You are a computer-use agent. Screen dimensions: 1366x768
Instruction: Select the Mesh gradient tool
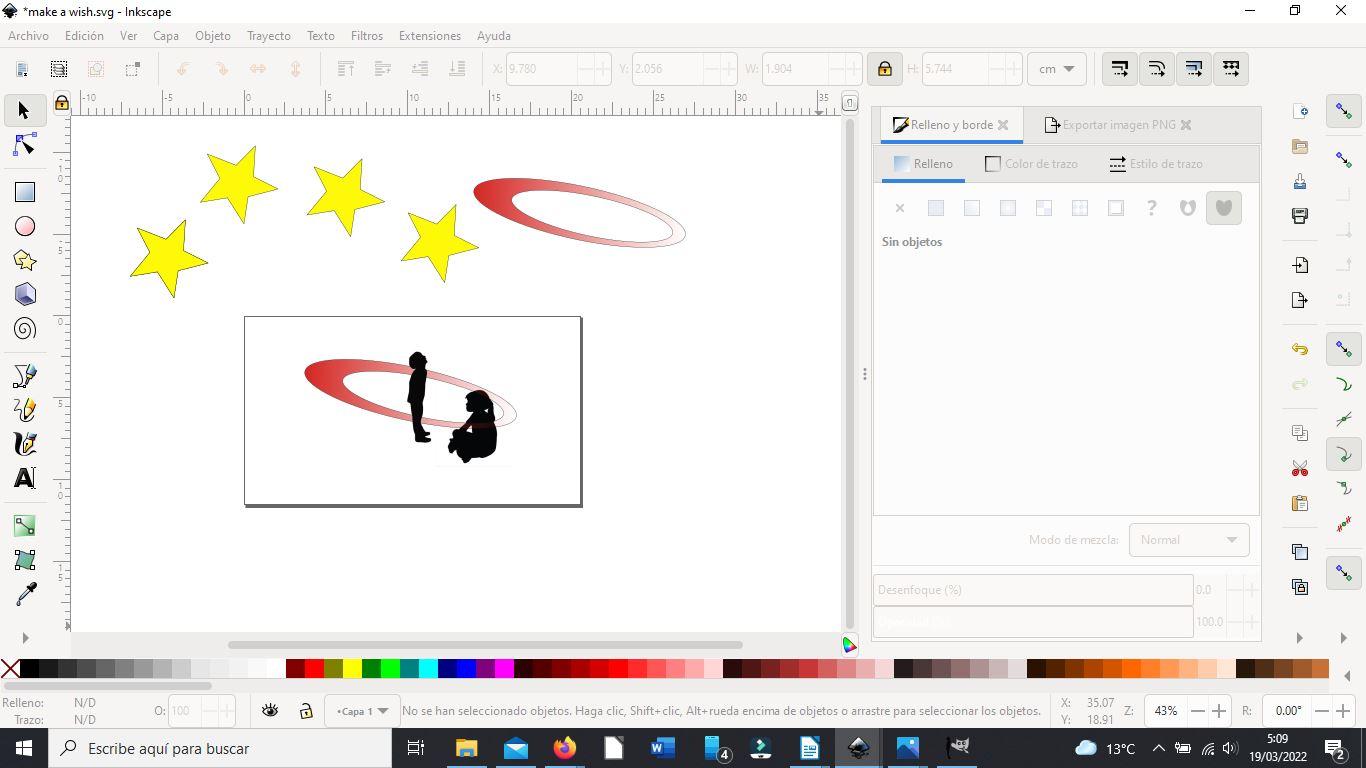pos(24,560)
